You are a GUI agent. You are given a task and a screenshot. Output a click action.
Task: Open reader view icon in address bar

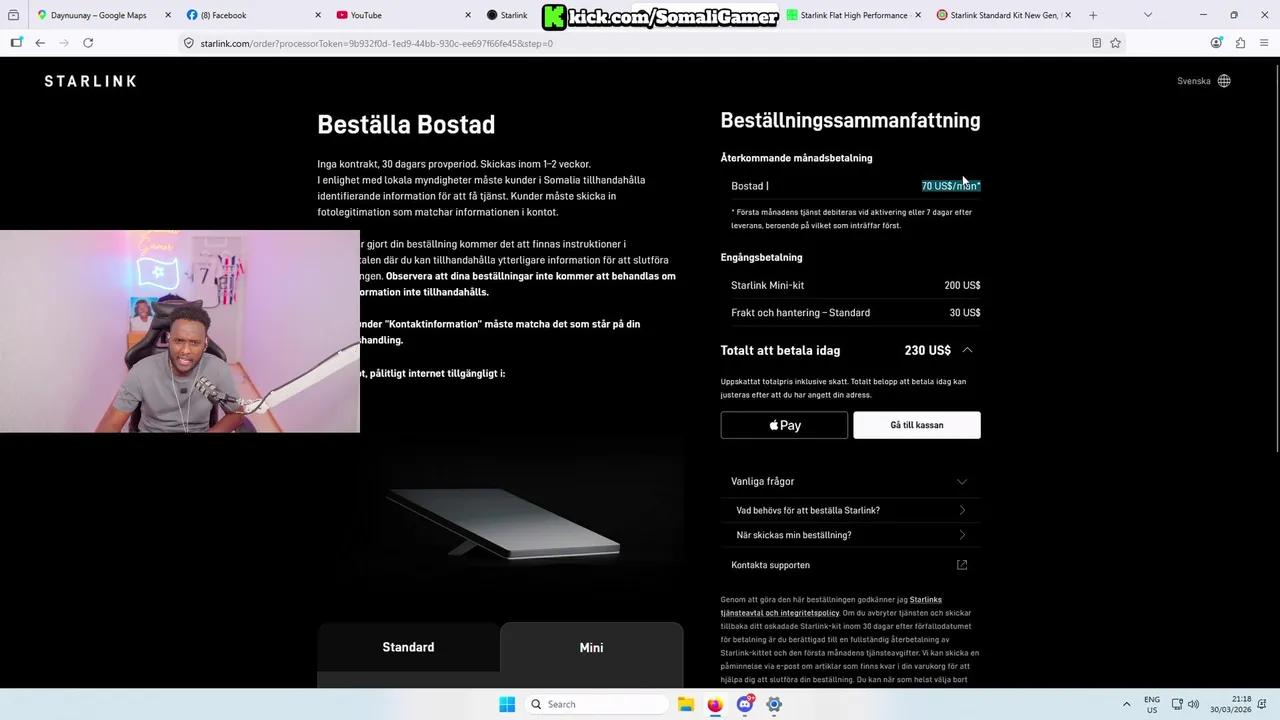1096,43
